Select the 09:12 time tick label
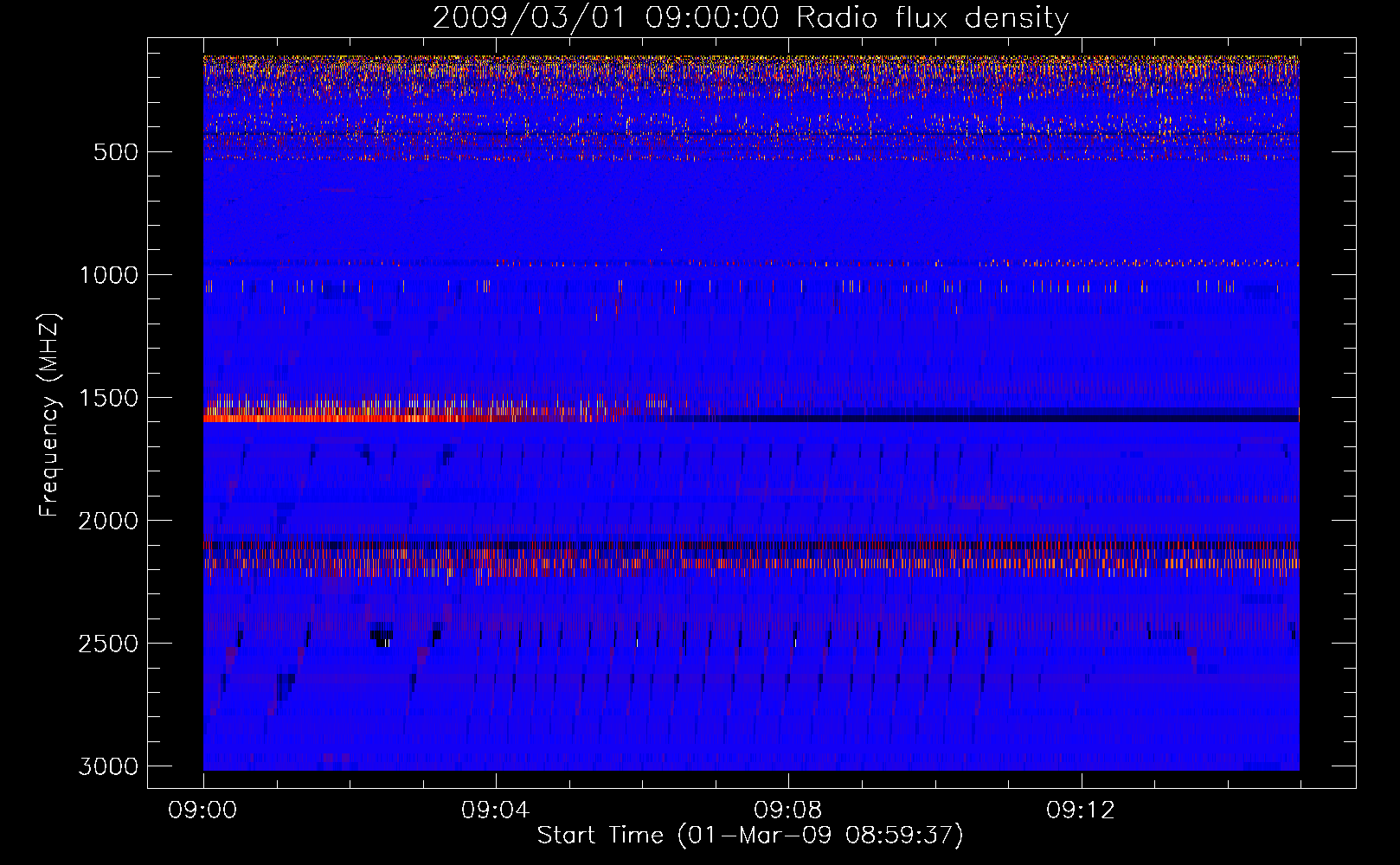Image resolution: width=1400 pixels, height=865 pixels. tap(1081, 811)
